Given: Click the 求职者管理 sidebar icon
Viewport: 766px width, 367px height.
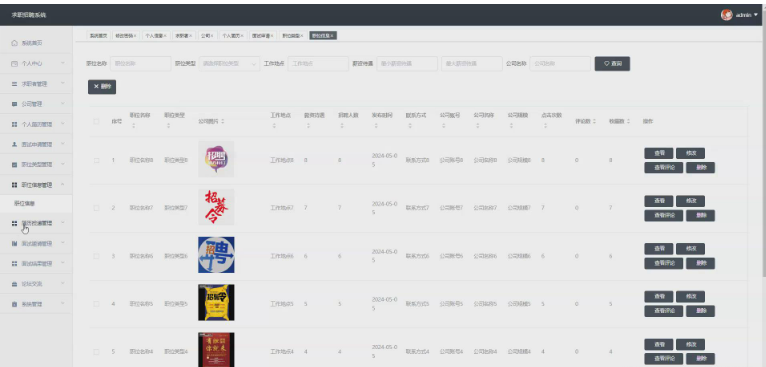Looking at the screenshot, I should click(x=15, y=84).
